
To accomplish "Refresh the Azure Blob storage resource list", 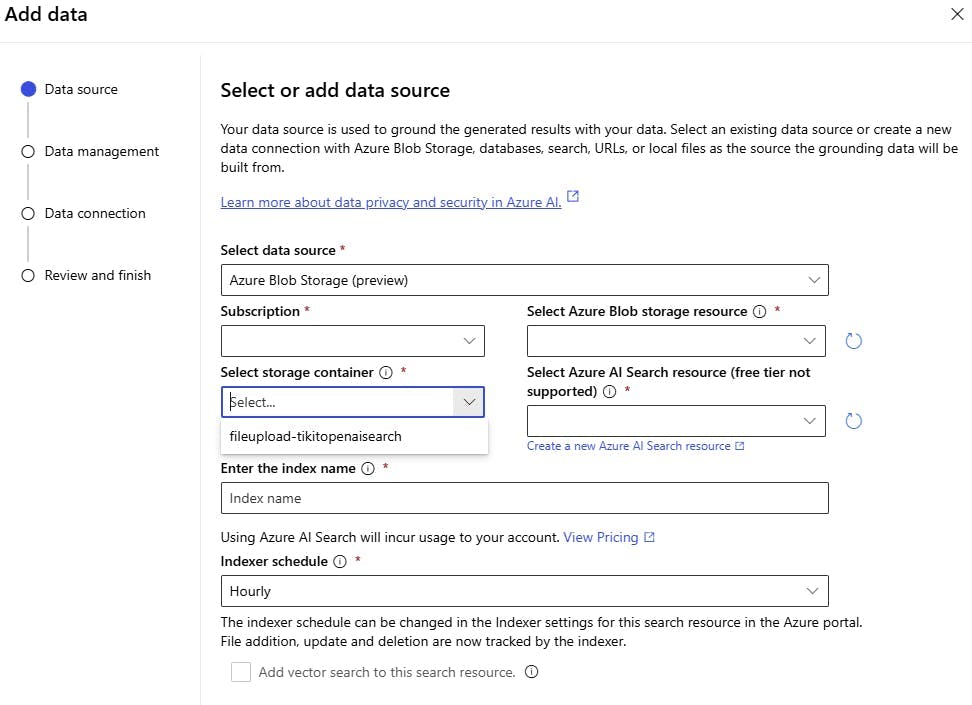I will [x=853, y=341].
